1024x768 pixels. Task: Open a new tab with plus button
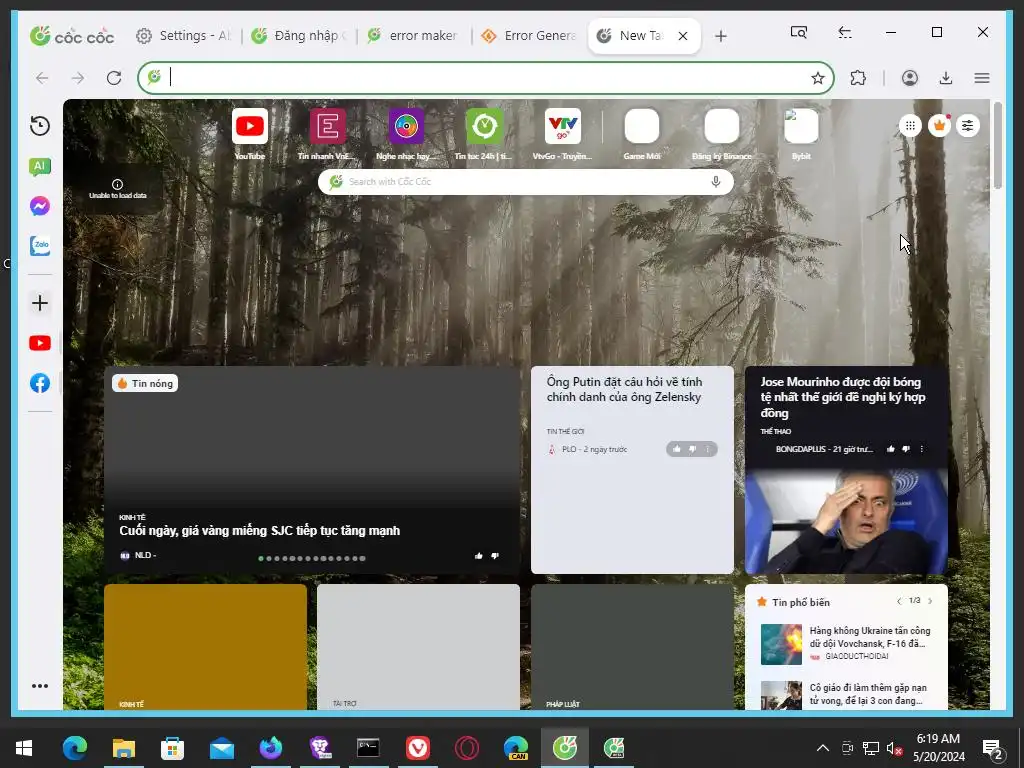point(720,36)
